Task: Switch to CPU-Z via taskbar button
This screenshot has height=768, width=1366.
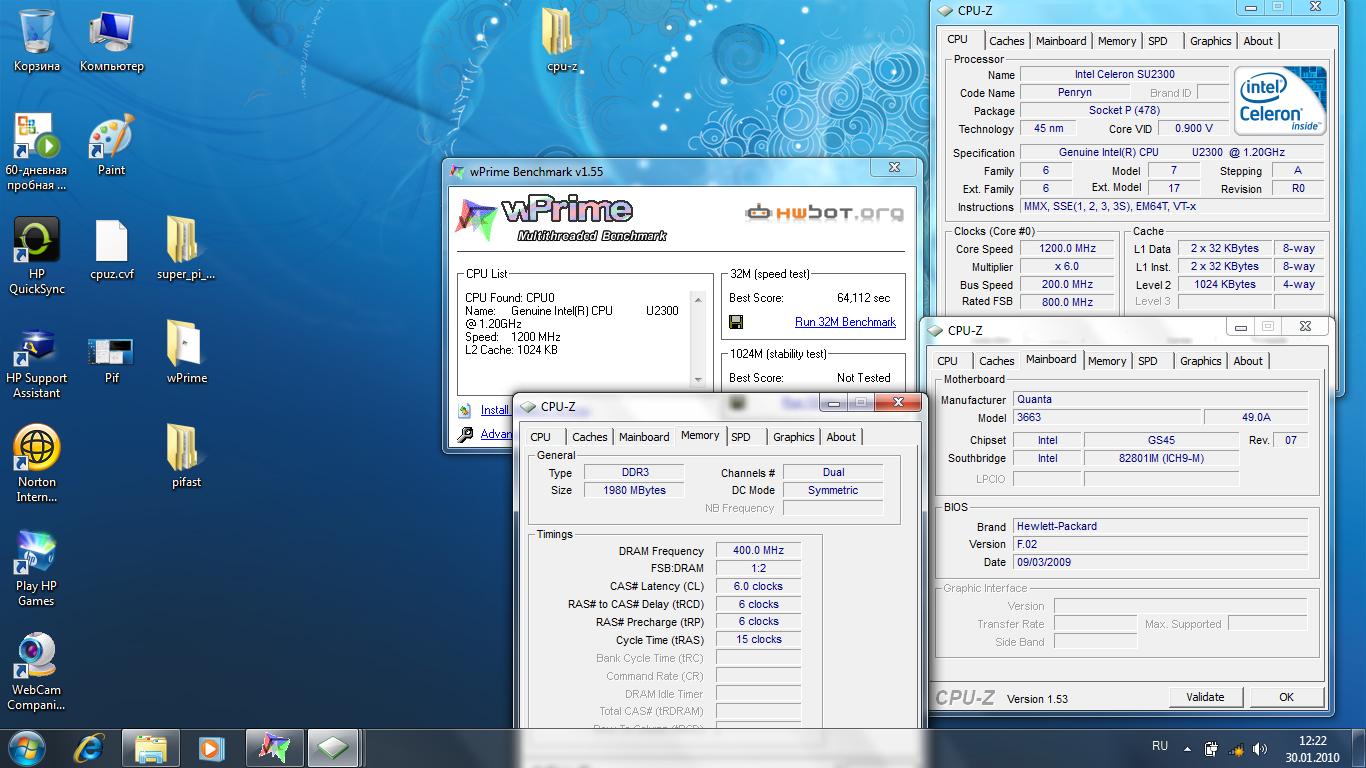Action: (x=335, y=748)
